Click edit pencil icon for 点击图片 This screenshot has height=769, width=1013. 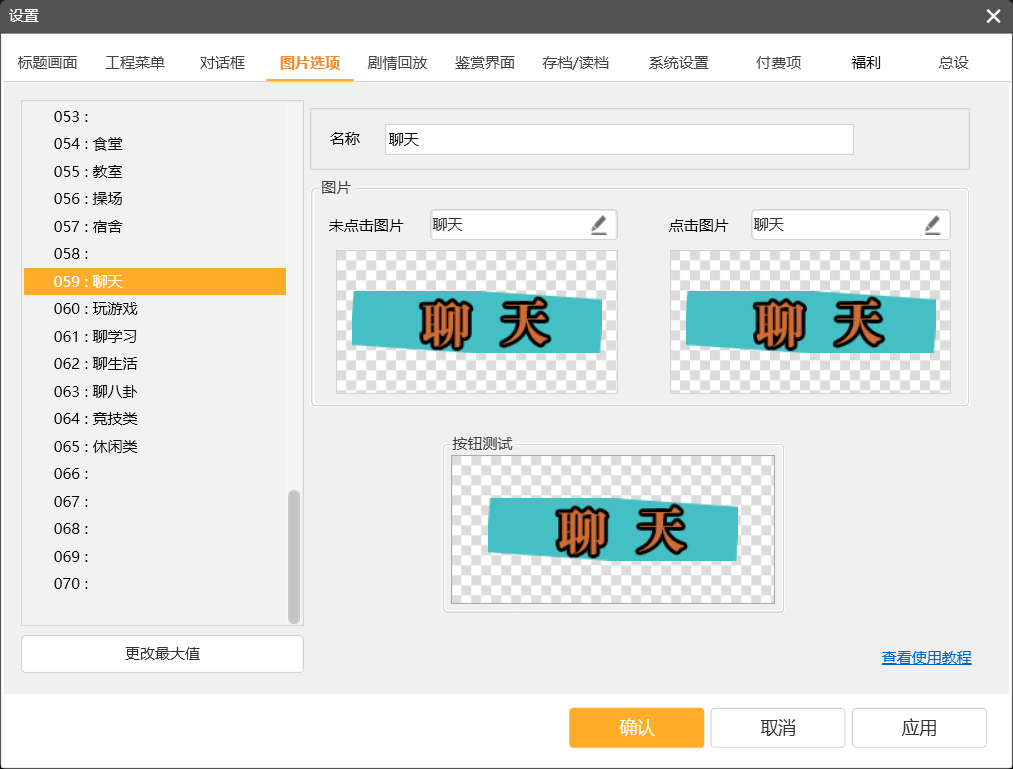click(932, 225)
